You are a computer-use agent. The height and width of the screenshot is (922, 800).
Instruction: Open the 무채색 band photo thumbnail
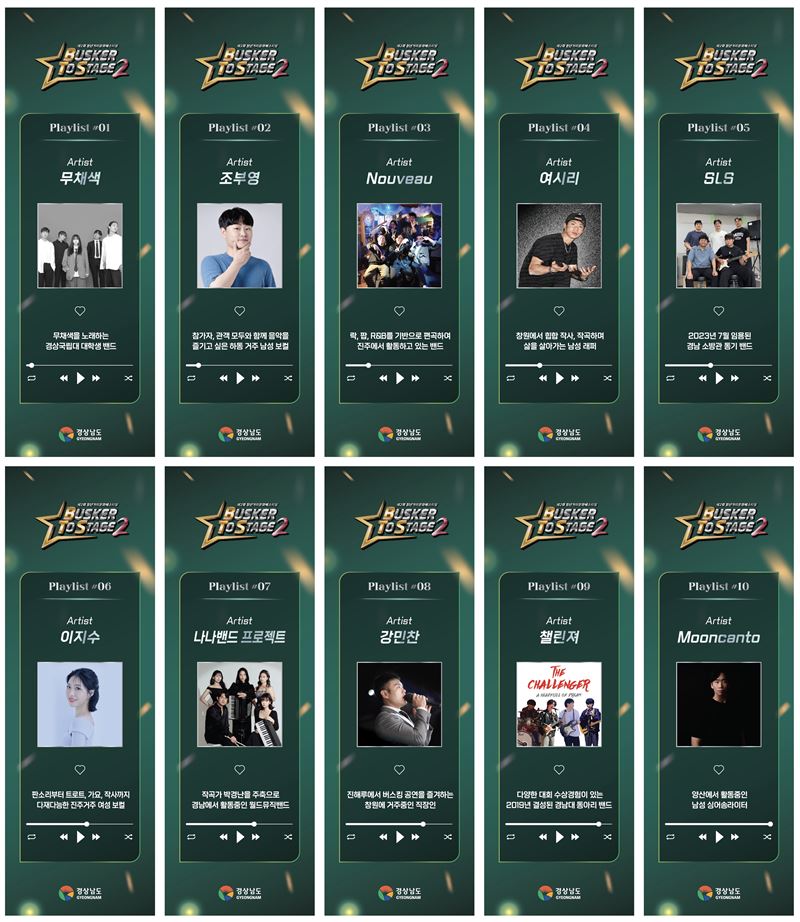(80, 245)
